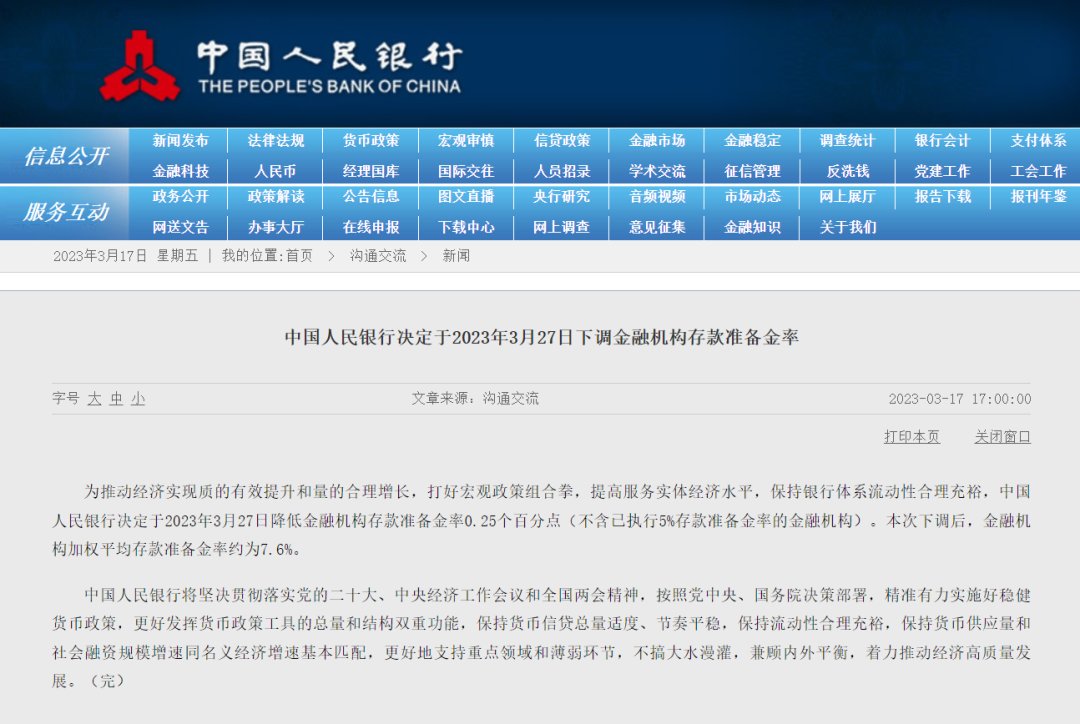Open the 货币政策 navigation menu
This screenshot has width=1080, height=724.
point(371,140)
